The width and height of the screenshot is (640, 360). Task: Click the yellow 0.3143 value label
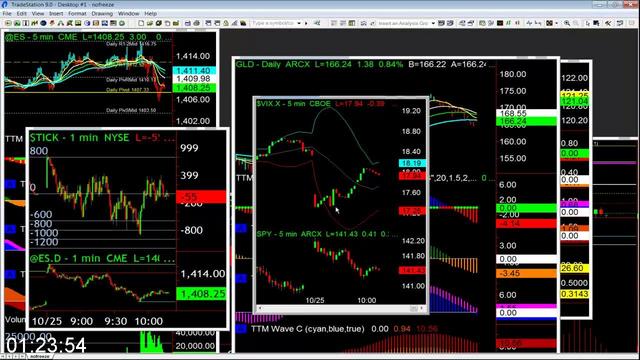point(574,294)
